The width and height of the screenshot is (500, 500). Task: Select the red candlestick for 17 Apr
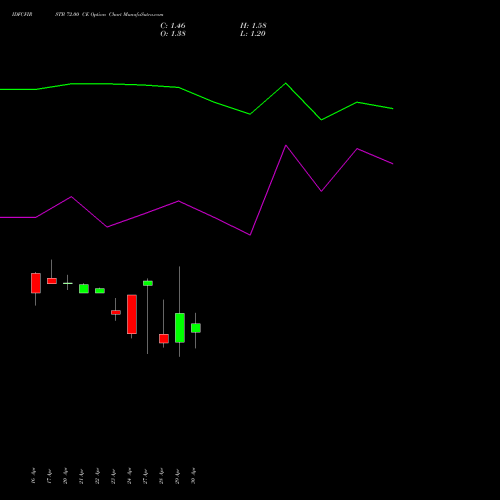click(52, 281)
